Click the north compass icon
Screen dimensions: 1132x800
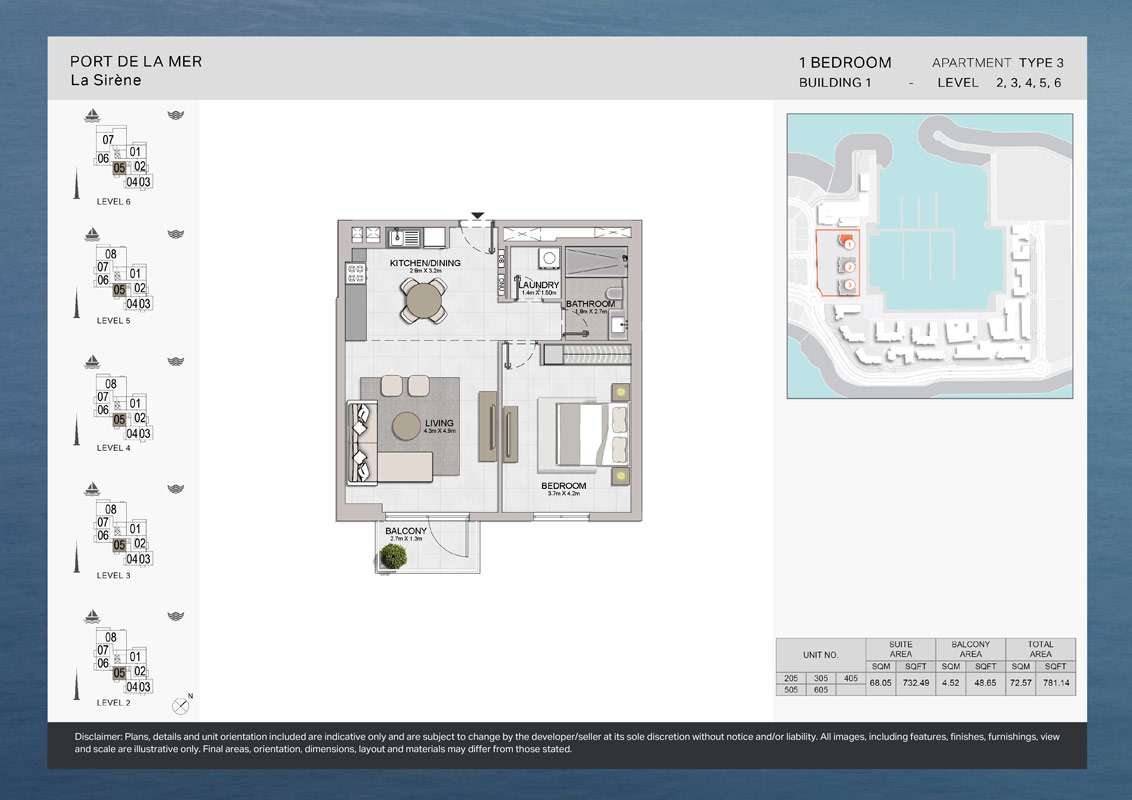[181, 704]
